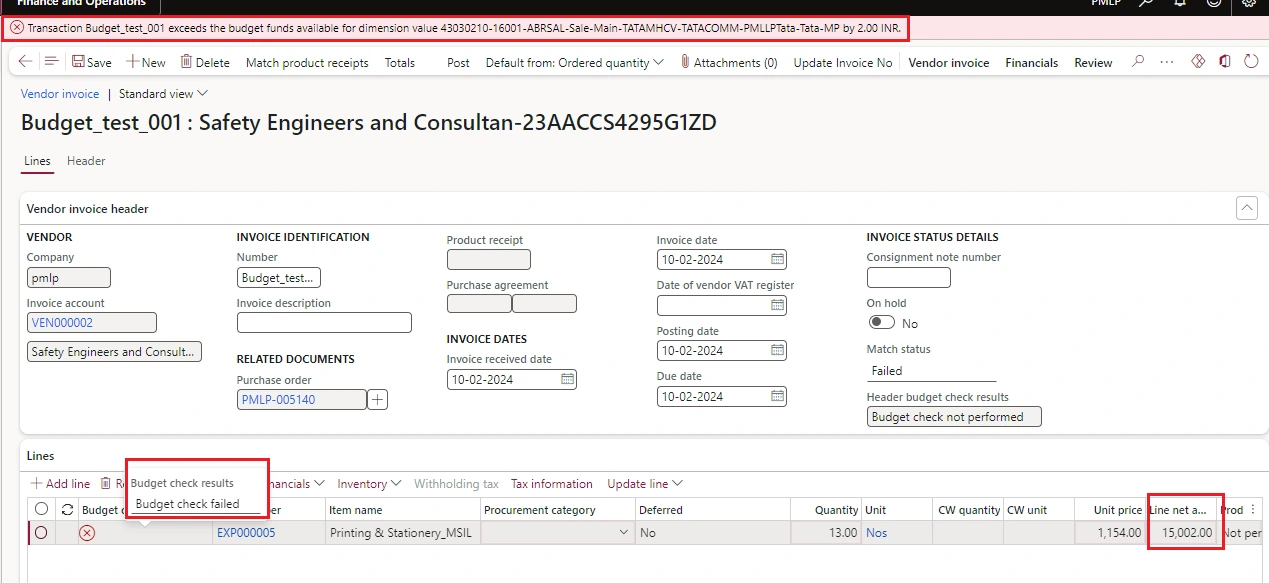Toggle the On hold switch
The height and width of the screenshot is (583, 1269).
[x=882, y=323]
